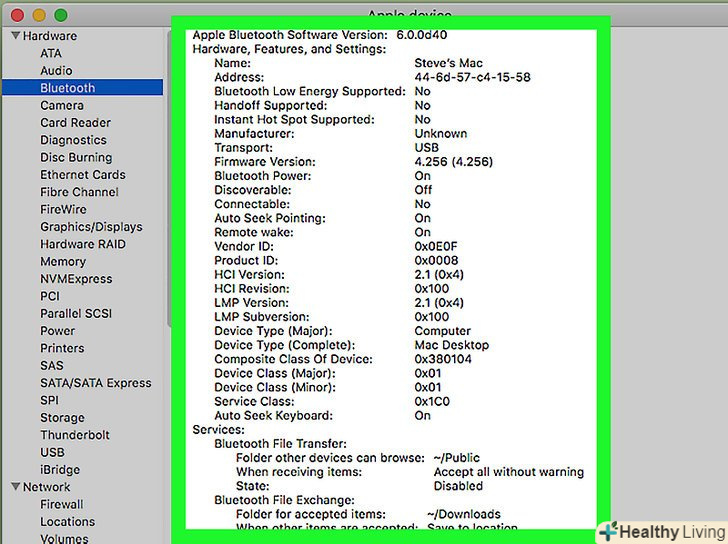Click Accept all without warning value
Image resolution: width=728 pixels, height=544 pixels.
pyautogui.click(x=508, y=472)
